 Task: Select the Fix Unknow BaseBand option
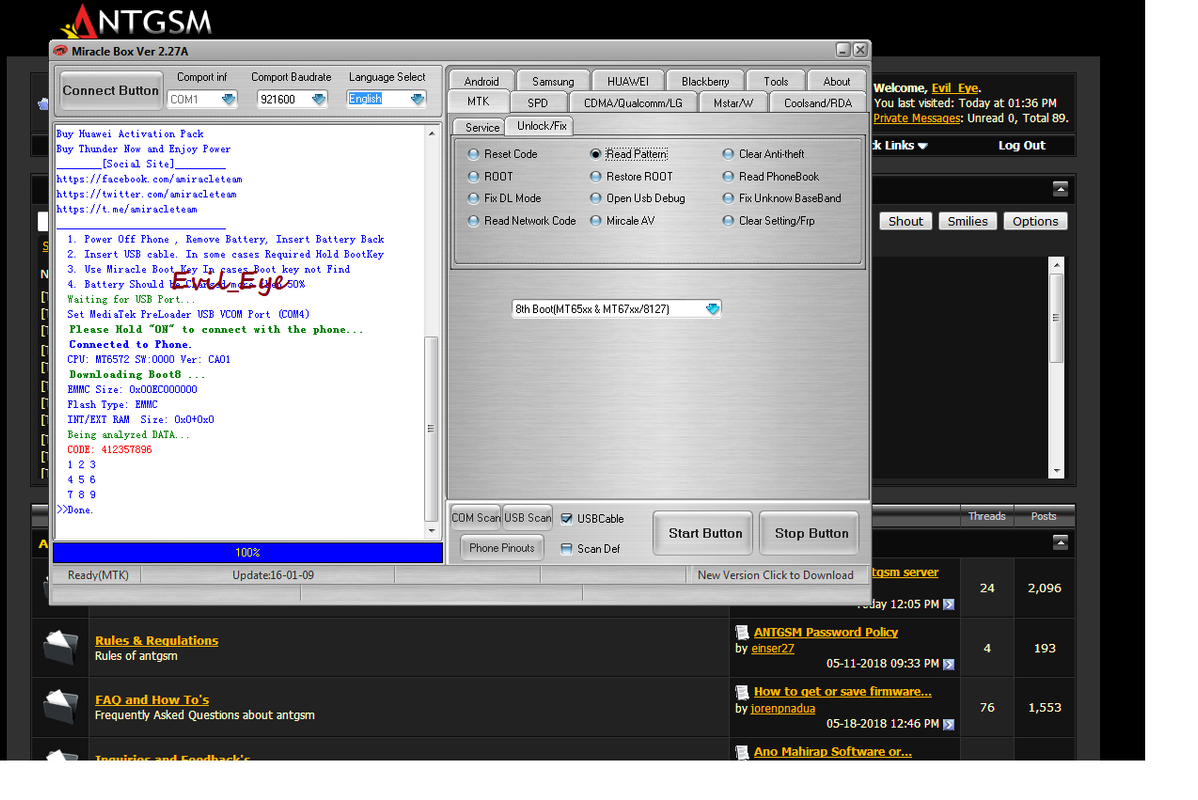pos(782,199)
